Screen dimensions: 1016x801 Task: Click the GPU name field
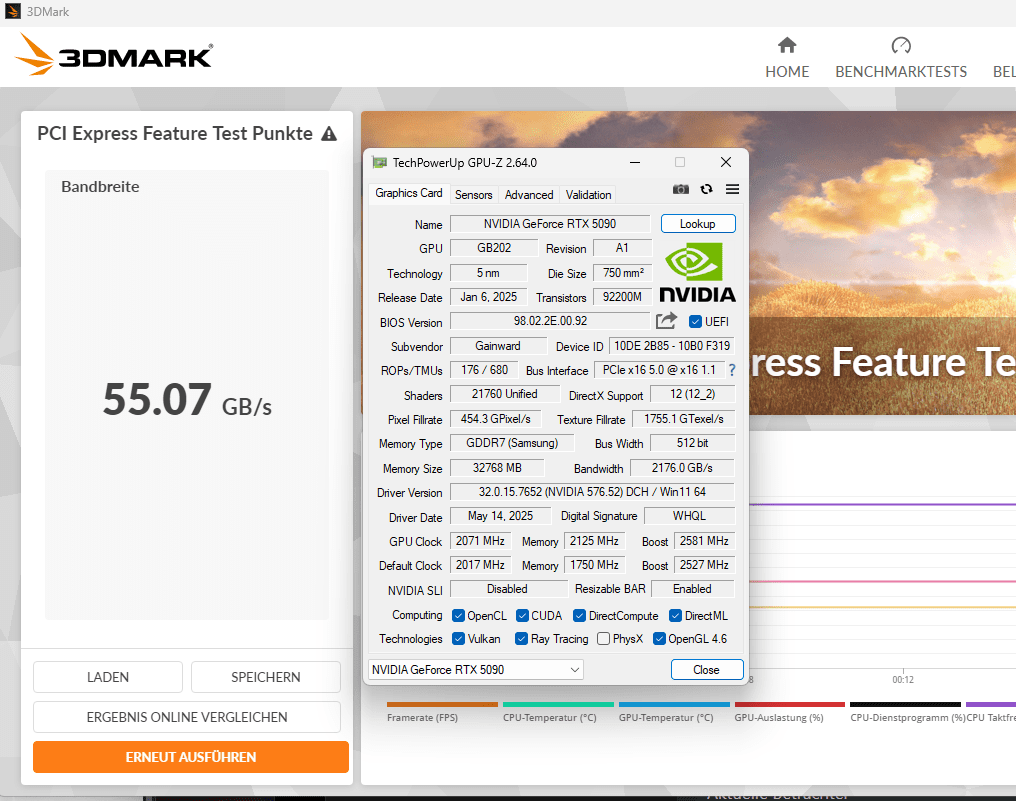coord(549,224)
